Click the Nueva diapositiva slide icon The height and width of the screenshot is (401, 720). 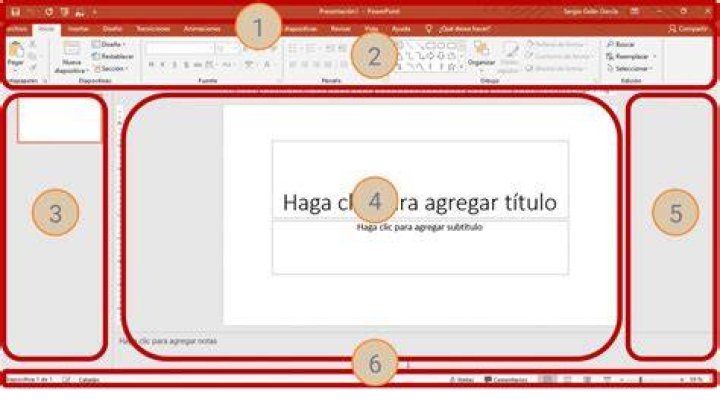click(x=72, y=49)
